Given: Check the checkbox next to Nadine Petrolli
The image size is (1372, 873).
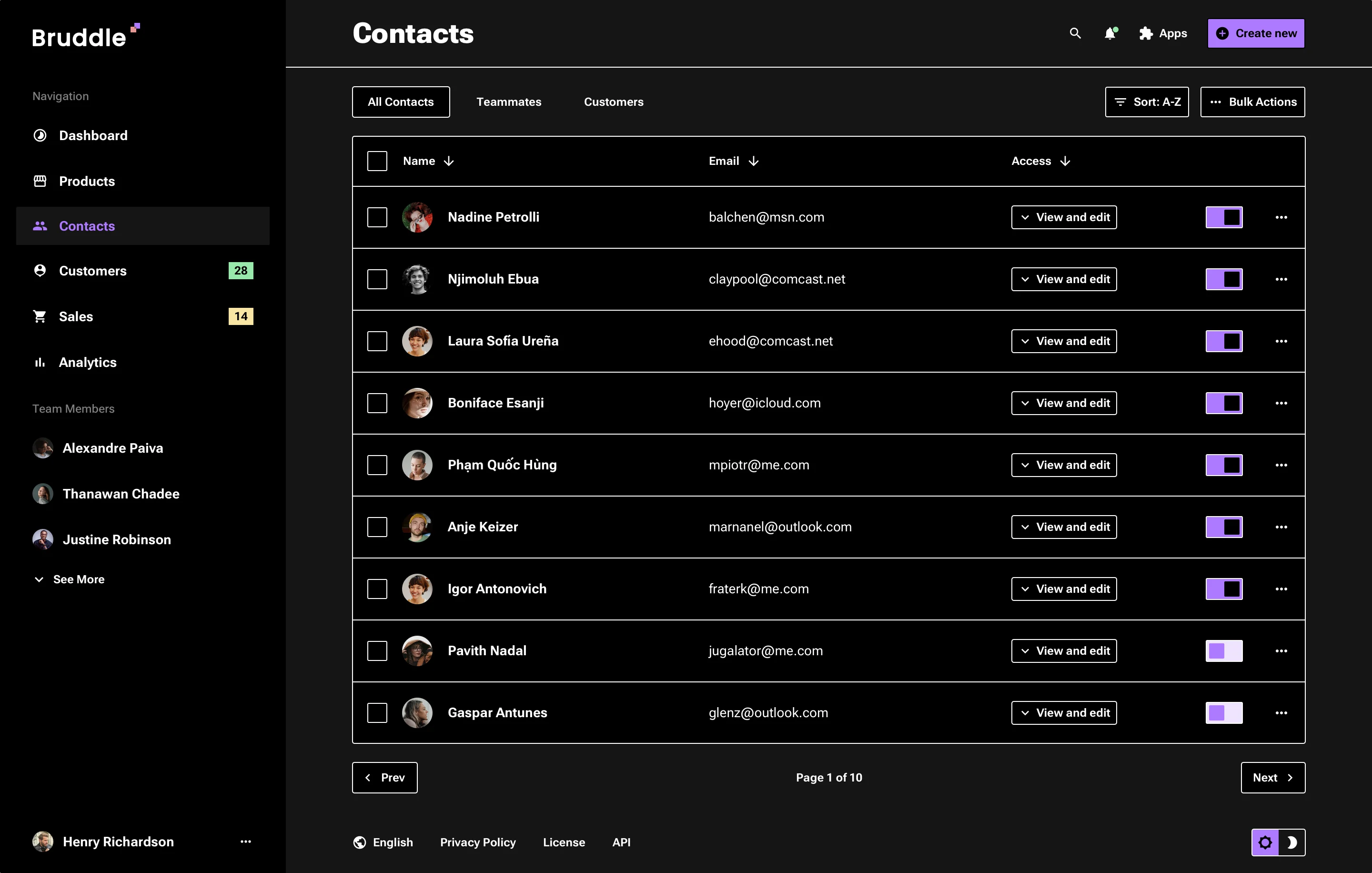Looking at the screenshot, I should 377,217.
